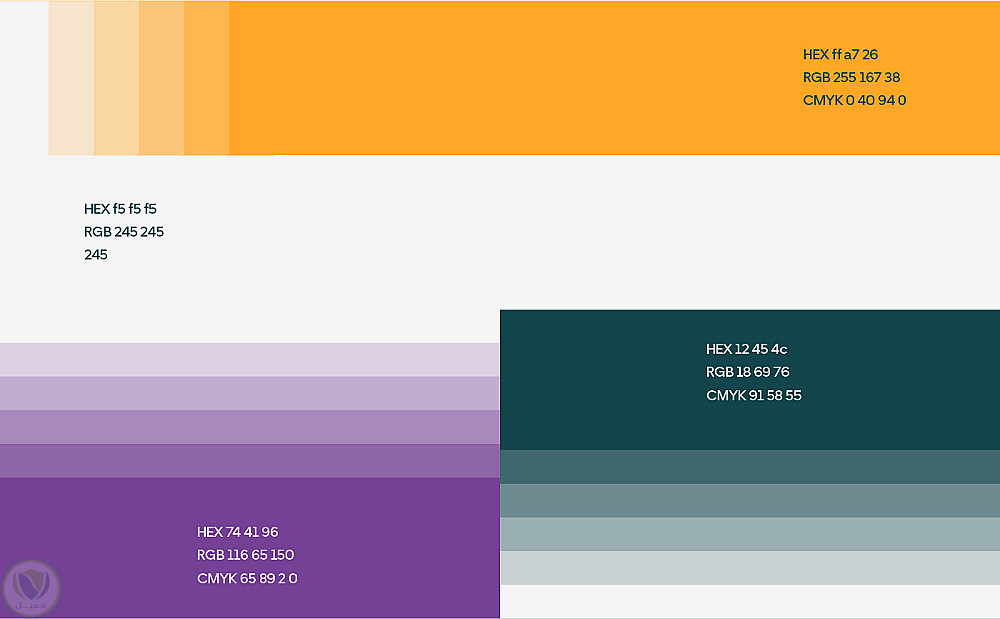Click the text "HEX f5 f5 f5"
1000x619 pixels.
[x=121, y=208]
